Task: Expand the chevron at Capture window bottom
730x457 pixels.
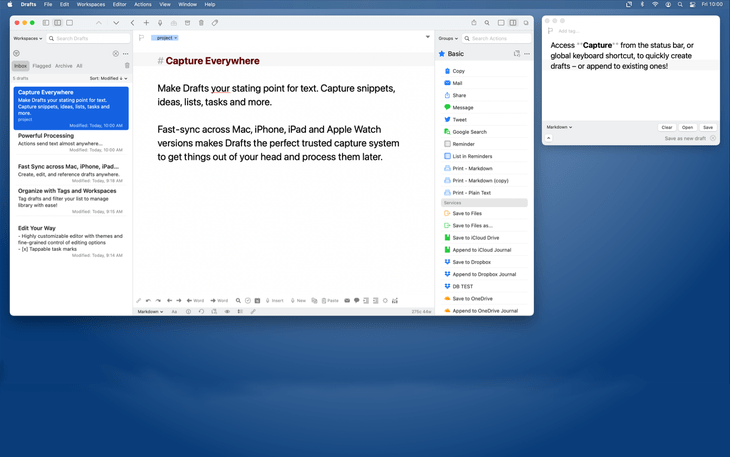Action: coord(548,138)
